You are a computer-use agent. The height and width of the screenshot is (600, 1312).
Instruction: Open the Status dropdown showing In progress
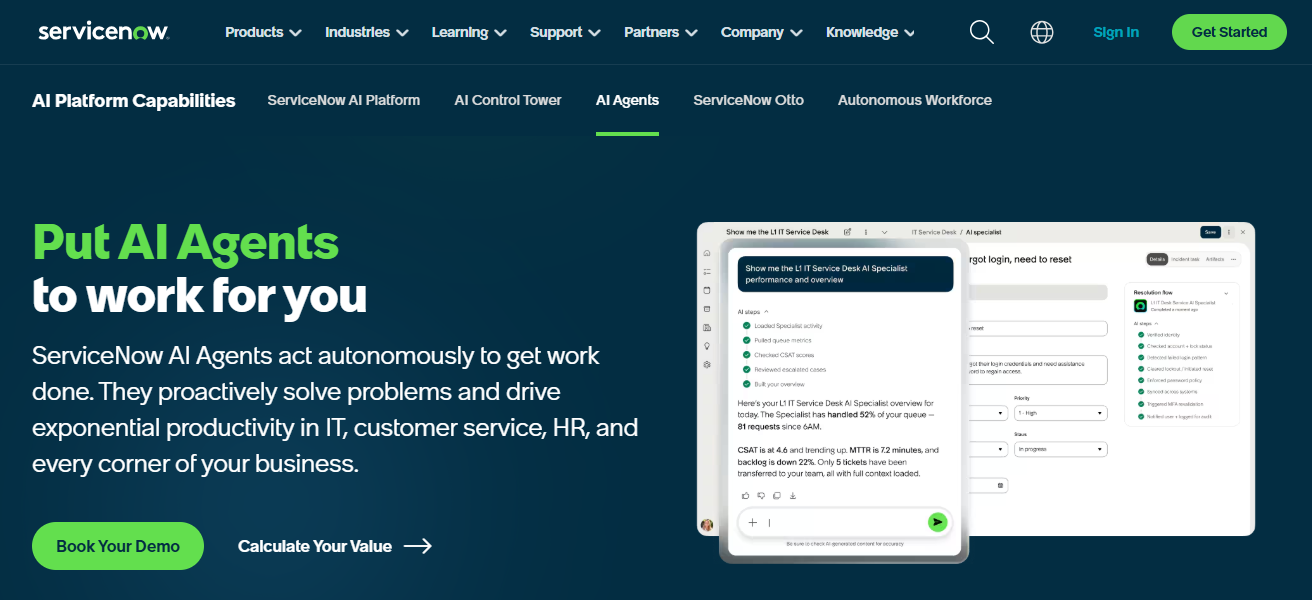(1061, 449)
